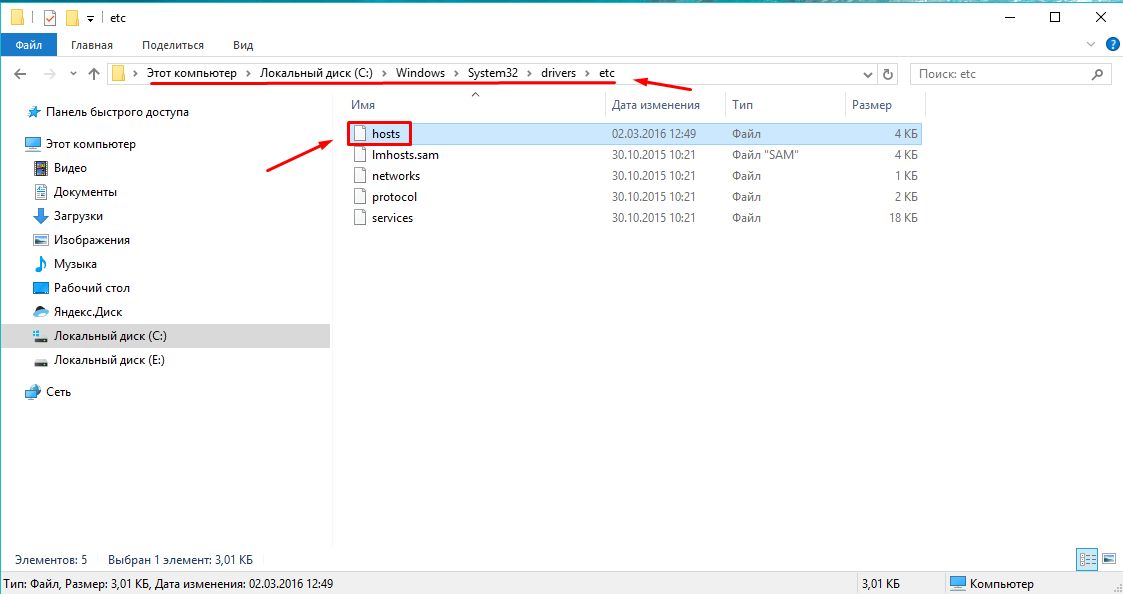This screenshot has height=594, width=1123.
Task: Select the hosts file
Action: (635, 134)
